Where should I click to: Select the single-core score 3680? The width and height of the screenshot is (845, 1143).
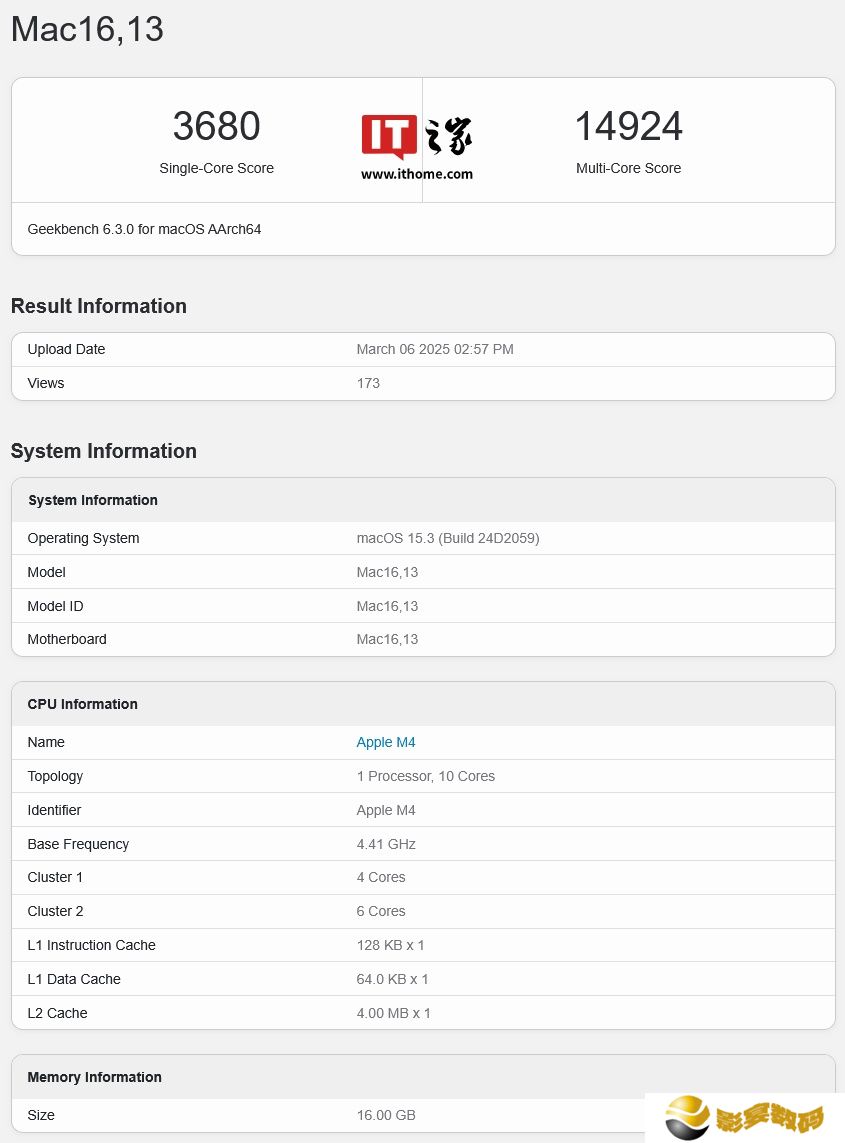217,126
